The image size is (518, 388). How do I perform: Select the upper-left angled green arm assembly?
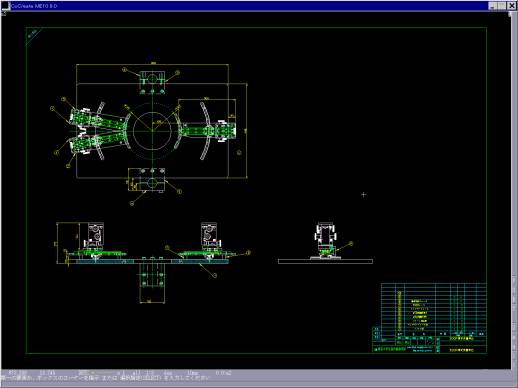(x=98, y=120)
